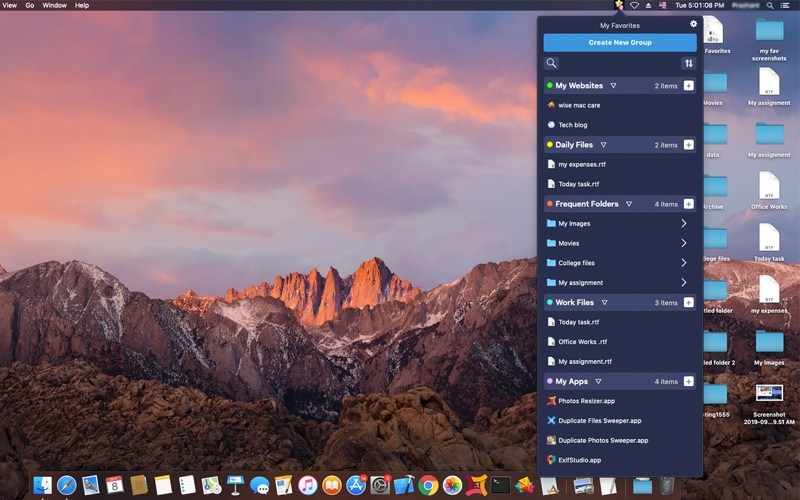800x500 pixels.
Task: Click the sort order arrows icon
Action: click(688, 63)
